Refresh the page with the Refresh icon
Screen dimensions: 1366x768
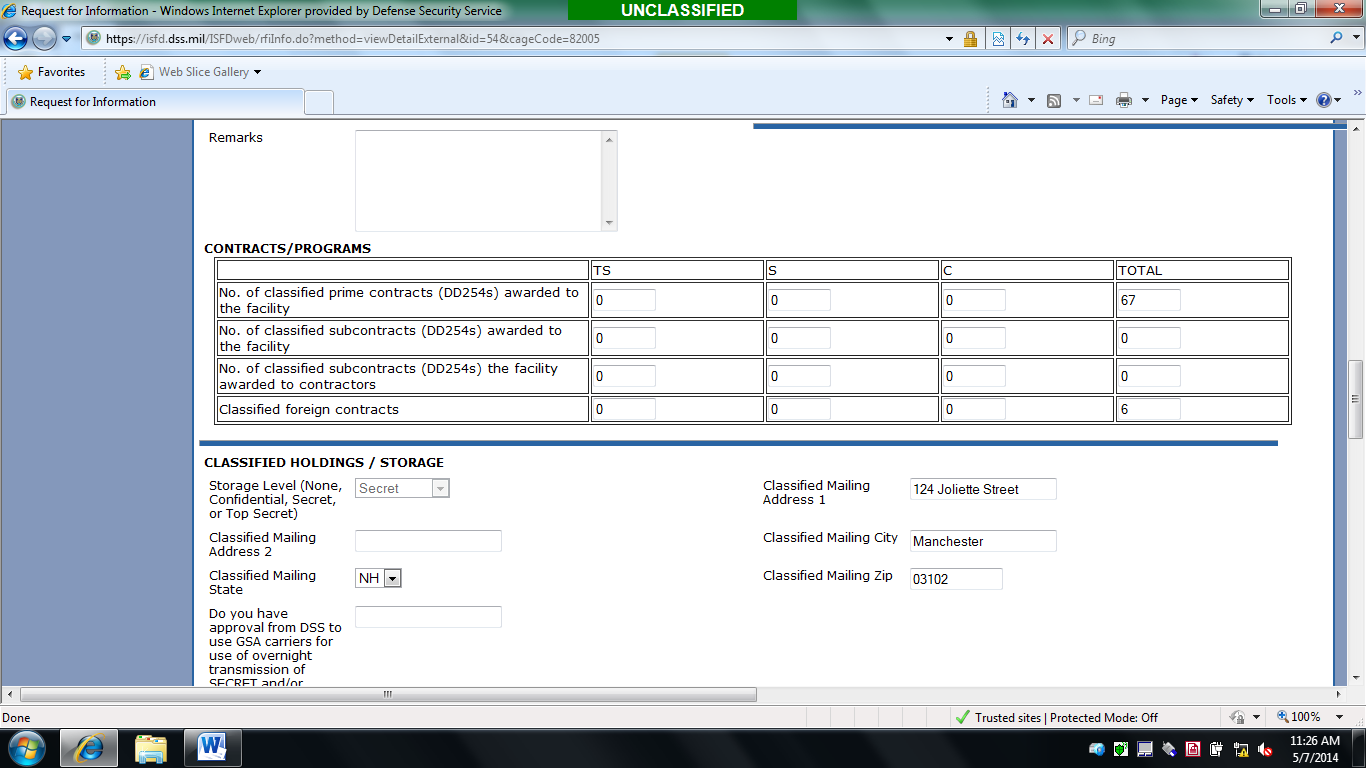pyautogui.click(x=1023, y=39)
